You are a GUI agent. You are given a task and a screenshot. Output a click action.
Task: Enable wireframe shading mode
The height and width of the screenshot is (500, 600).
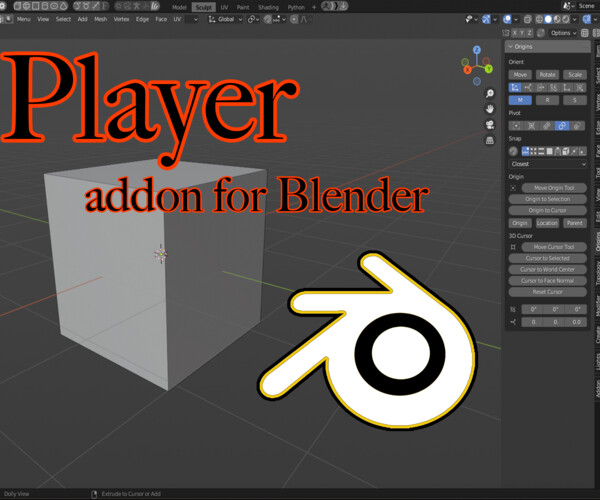pos(539,19)
